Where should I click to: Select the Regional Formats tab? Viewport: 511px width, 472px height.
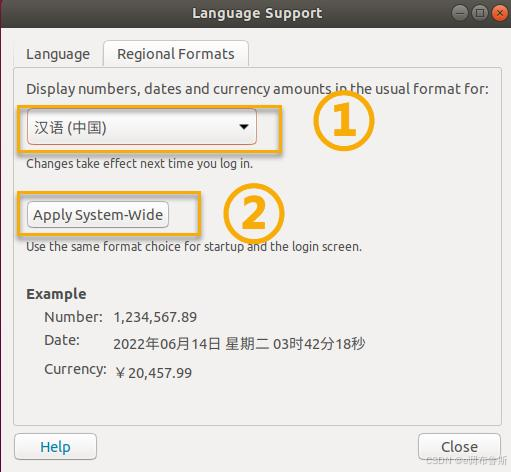(176, 54)
